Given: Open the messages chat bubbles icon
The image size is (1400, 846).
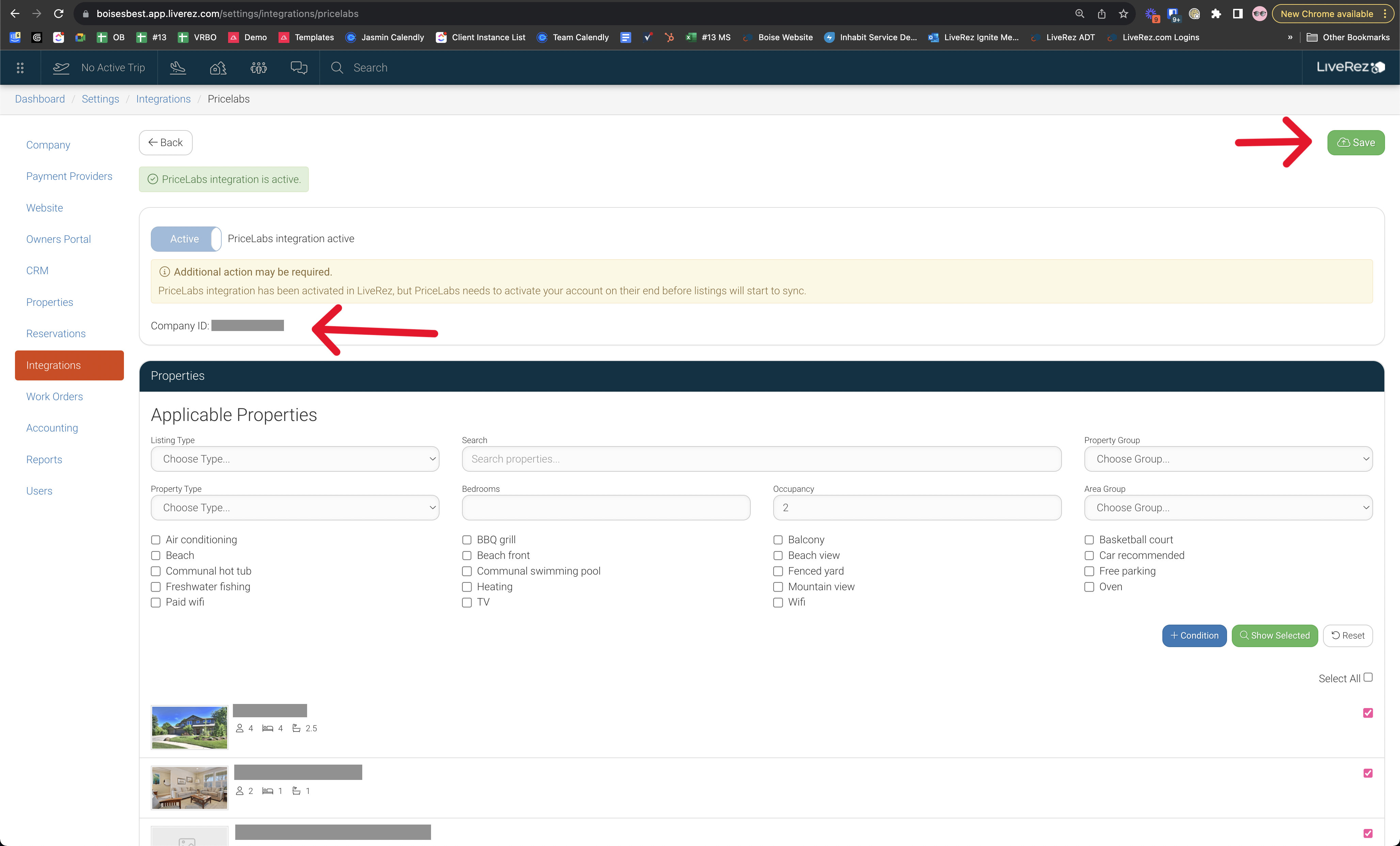Looking at the screenshot, I should [x=299, y=68].
